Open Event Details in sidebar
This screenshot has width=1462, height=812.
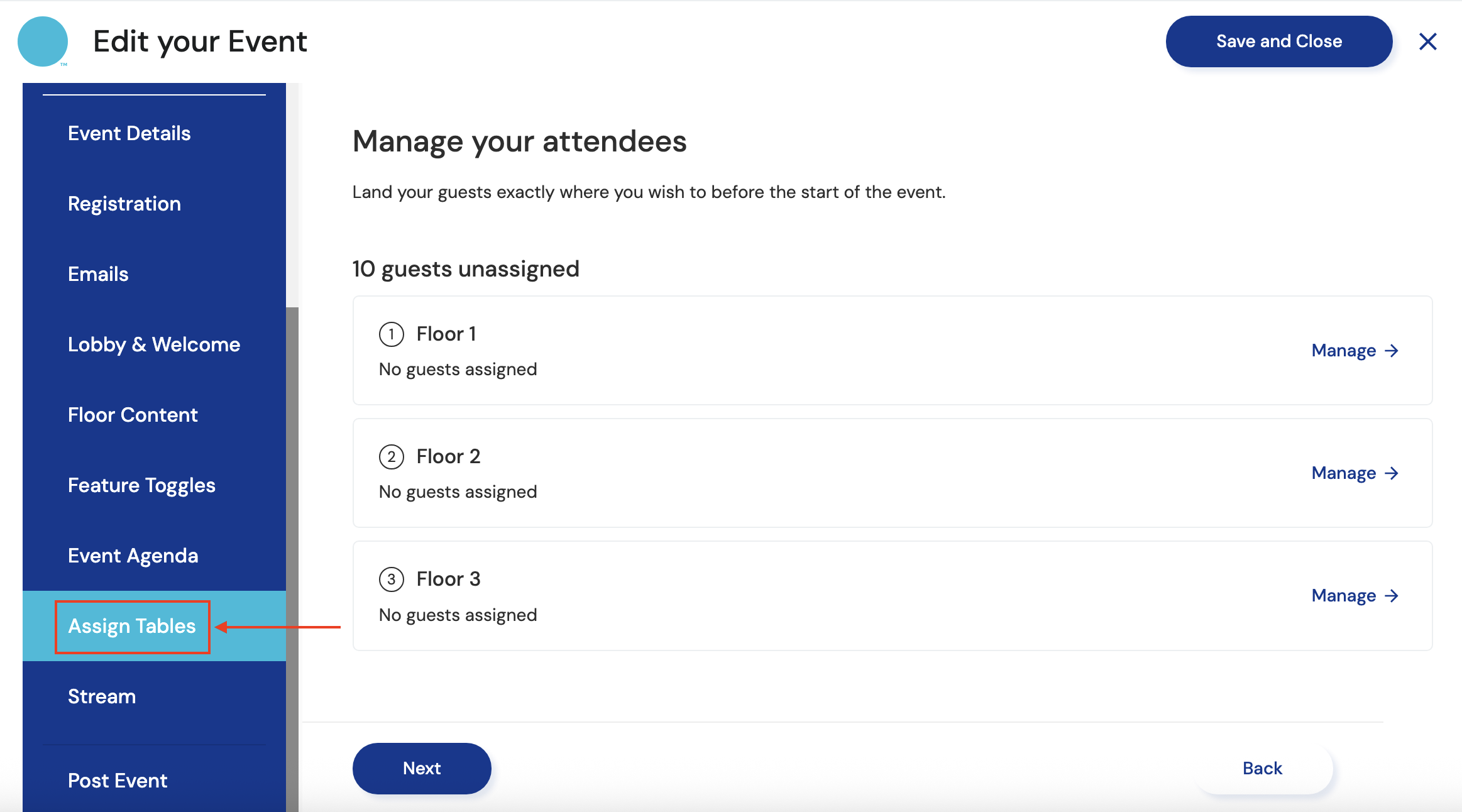pyautogui.click(x=129, y=133)
